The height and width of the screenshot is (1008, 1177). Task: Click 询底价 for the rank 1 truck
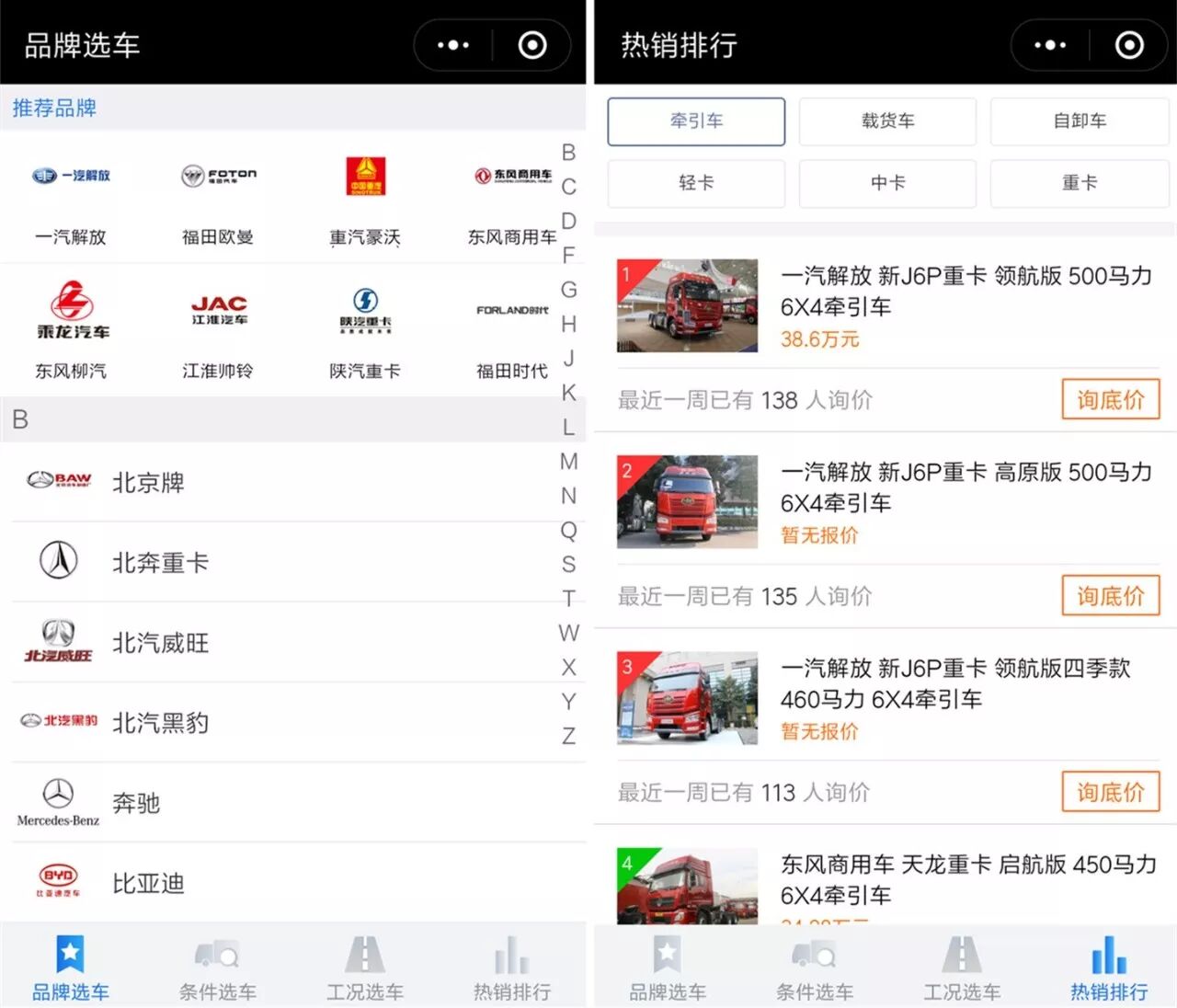click(1110, 400)
